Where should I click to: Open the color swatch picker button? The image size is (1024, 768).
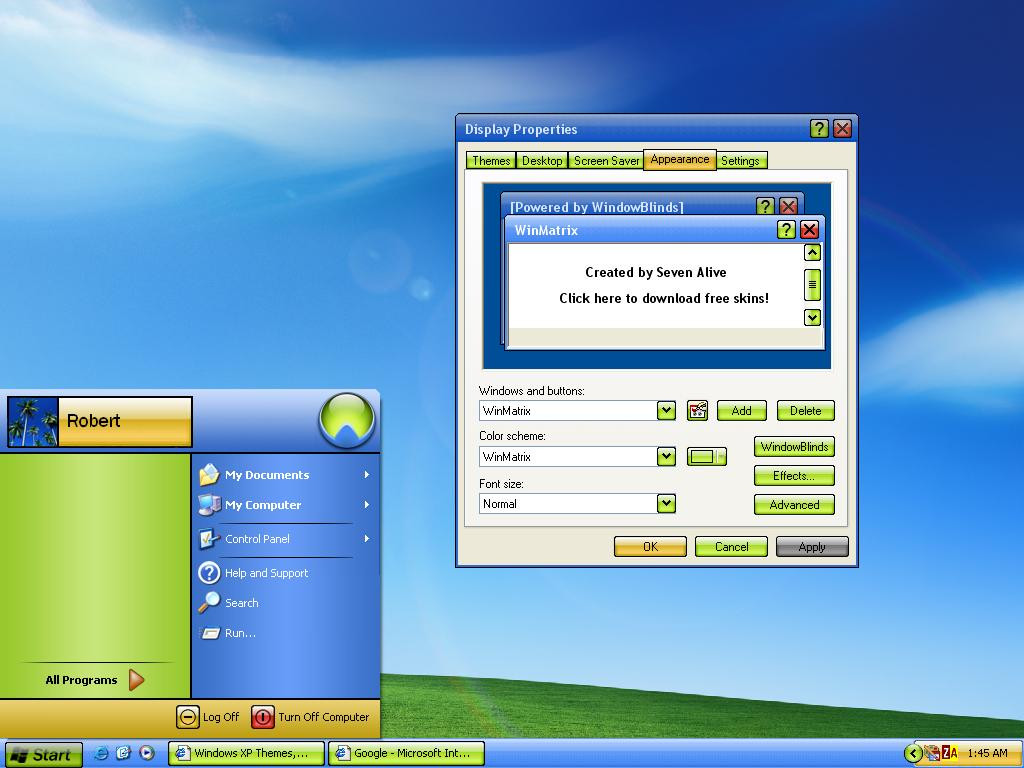tap(707, 456)
